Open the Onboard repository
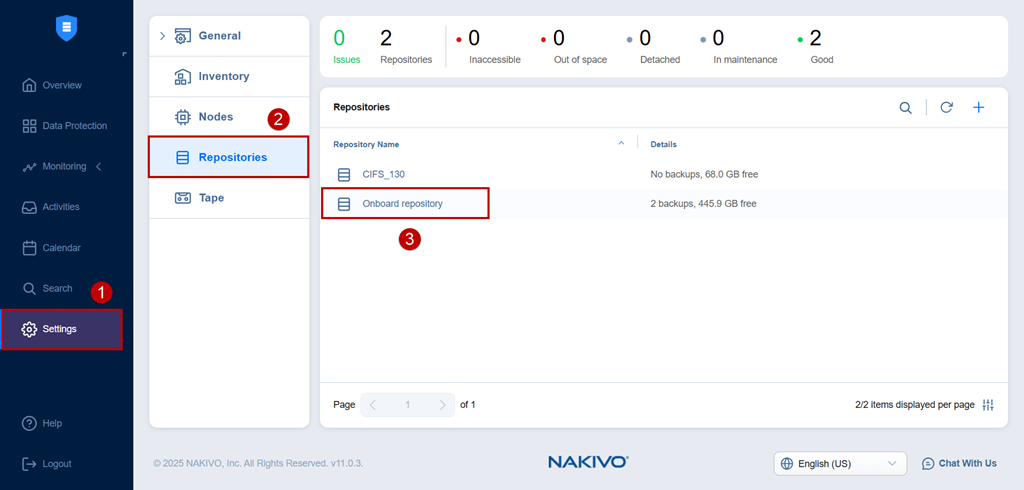 point(402,204)
